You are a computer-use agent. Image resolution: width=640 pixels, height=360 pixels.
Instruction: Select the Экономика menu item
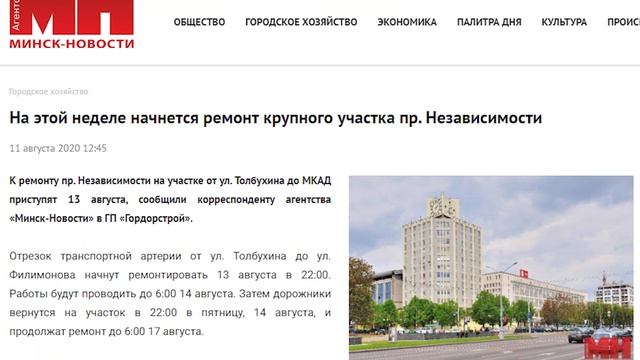click(x=407, y=22)
